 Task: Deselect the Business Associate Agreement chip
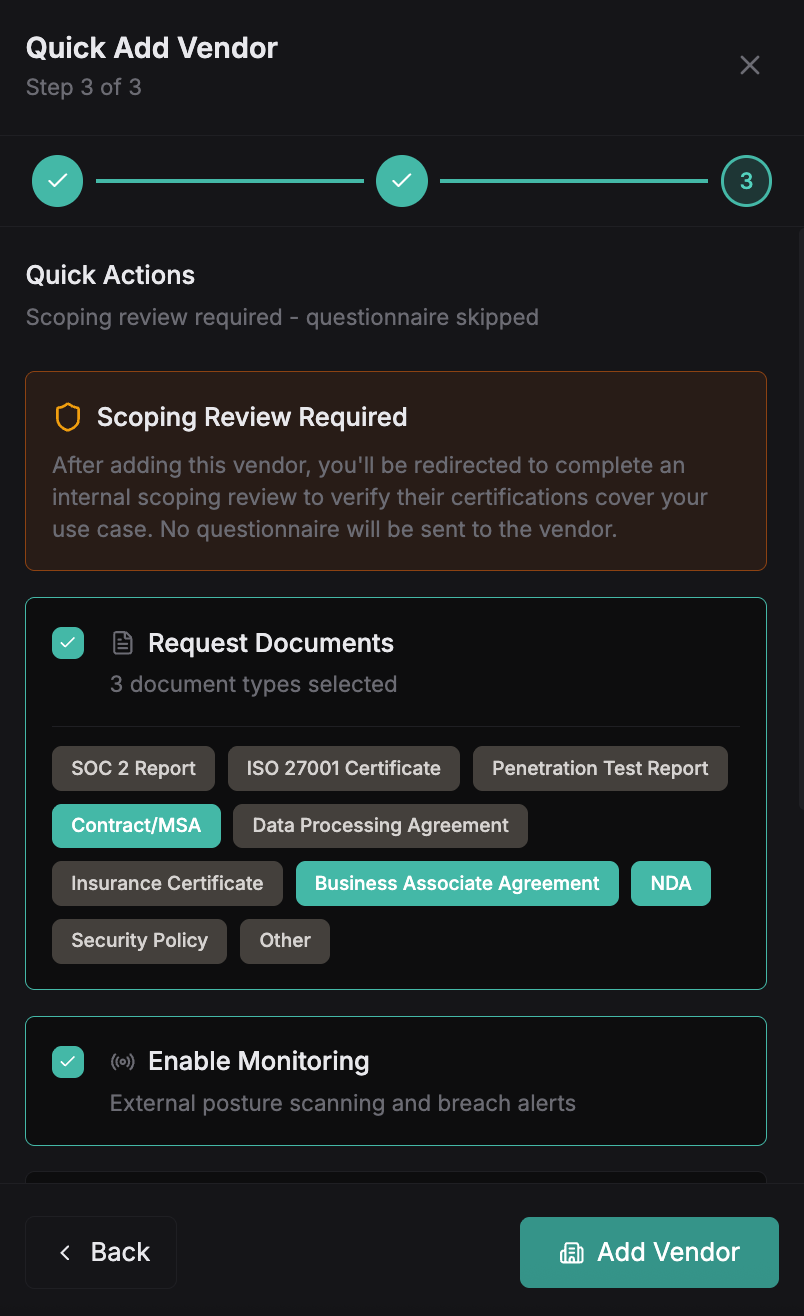[x=457, y=883]
